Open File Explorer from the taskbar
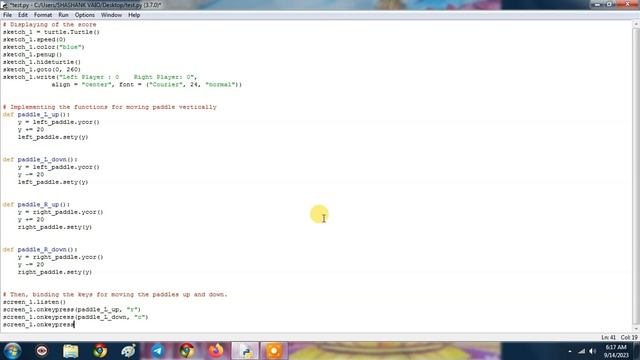This screenshot has width=640, height=360. pos(71,351)
